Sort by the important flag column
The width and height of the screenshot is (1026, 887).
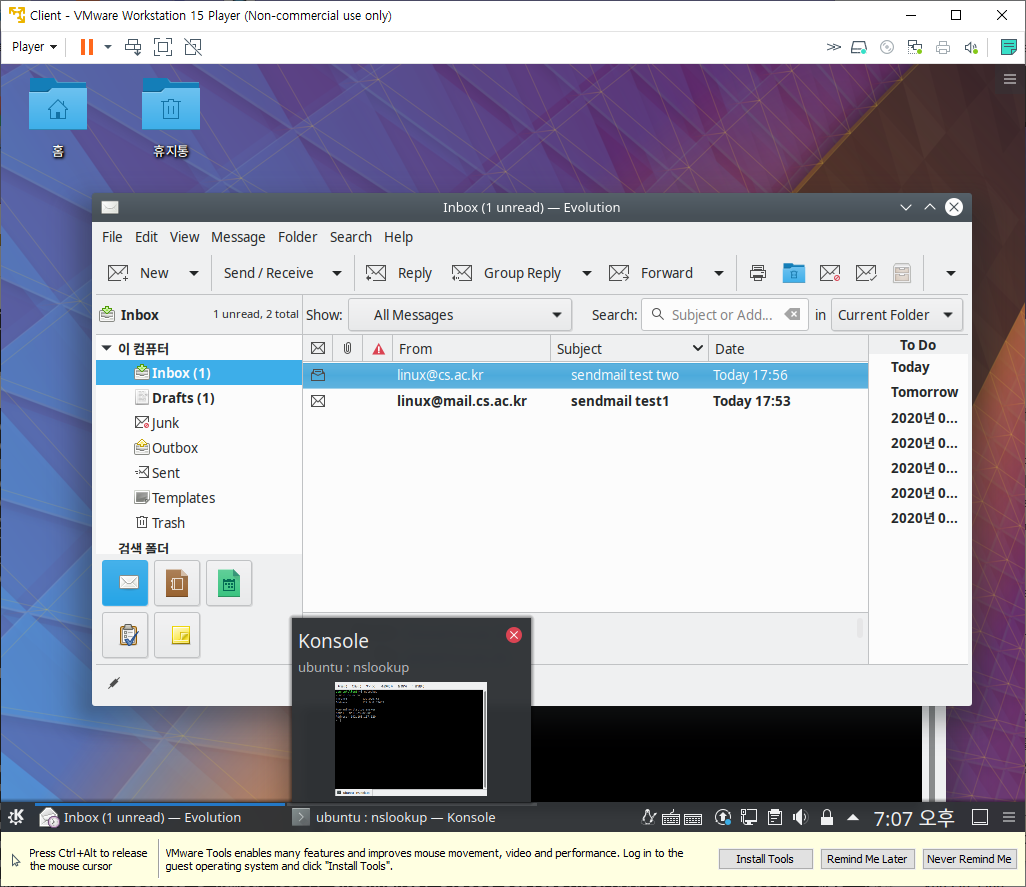coord(378,349)
